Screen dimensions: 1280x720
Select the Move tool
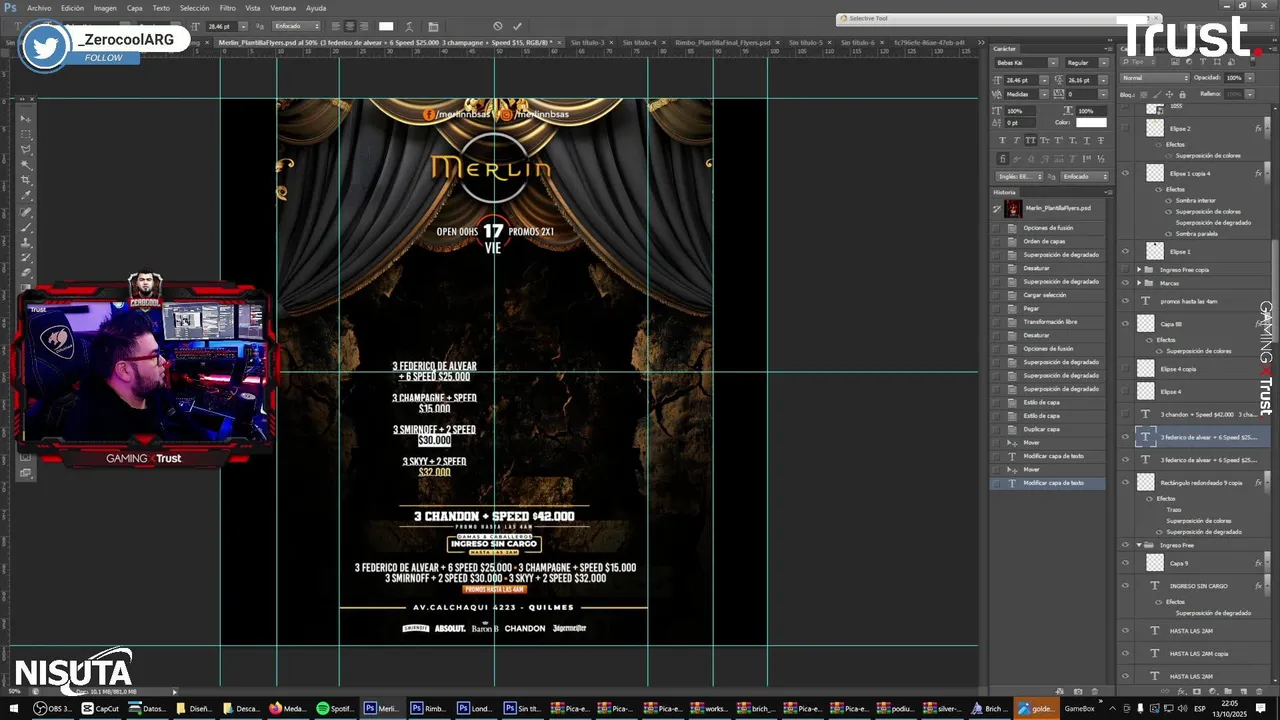[x=26, y=119]
